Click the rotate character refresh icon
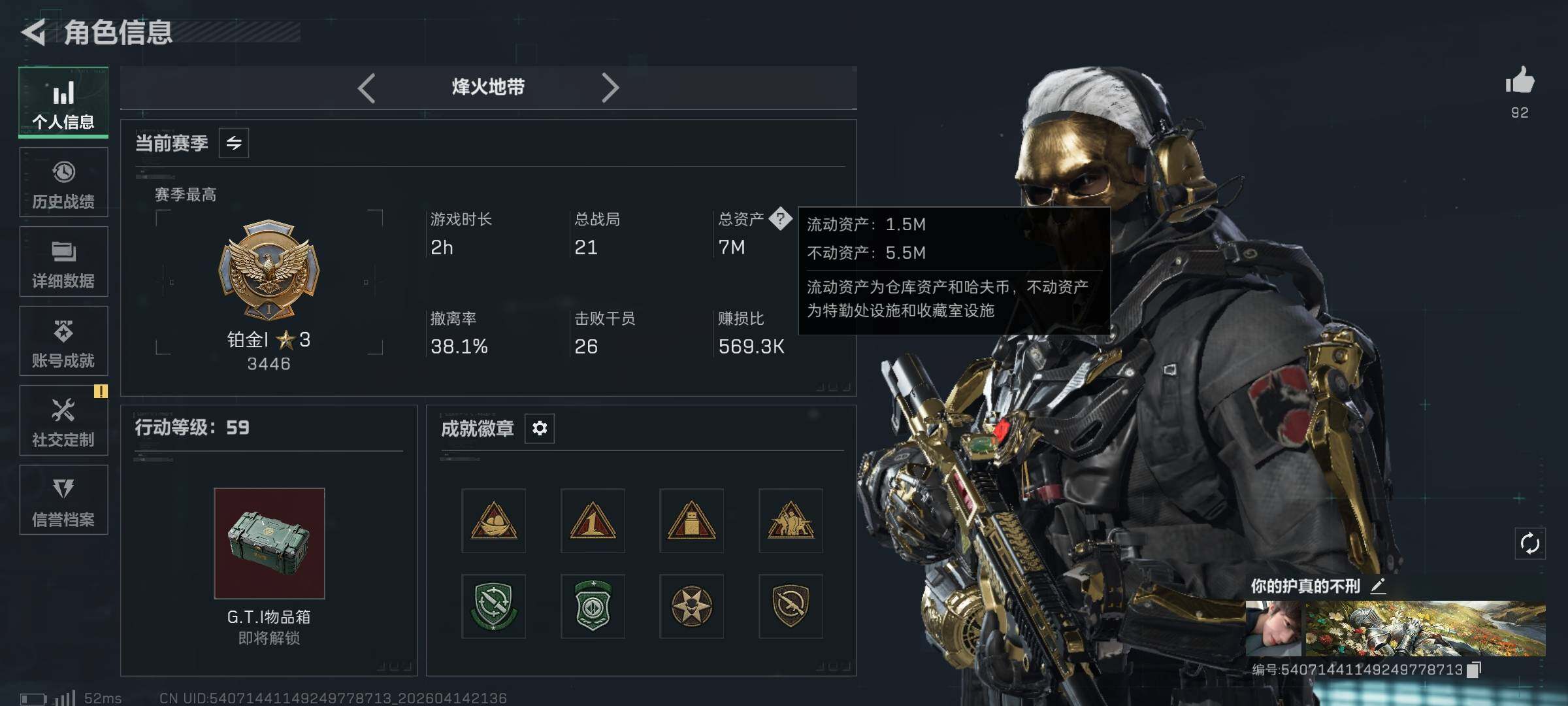 tap(1530, 543)
